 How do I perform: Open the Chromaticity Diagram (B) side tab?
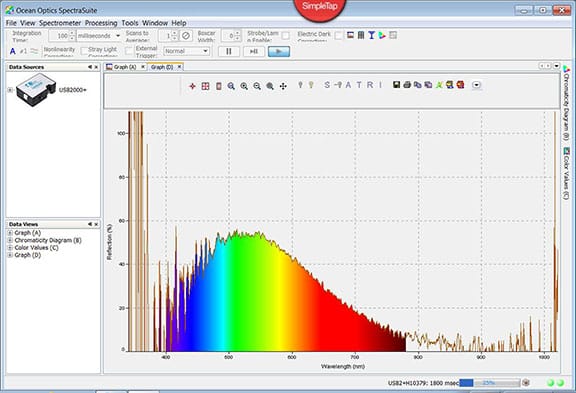pos(566,103)
